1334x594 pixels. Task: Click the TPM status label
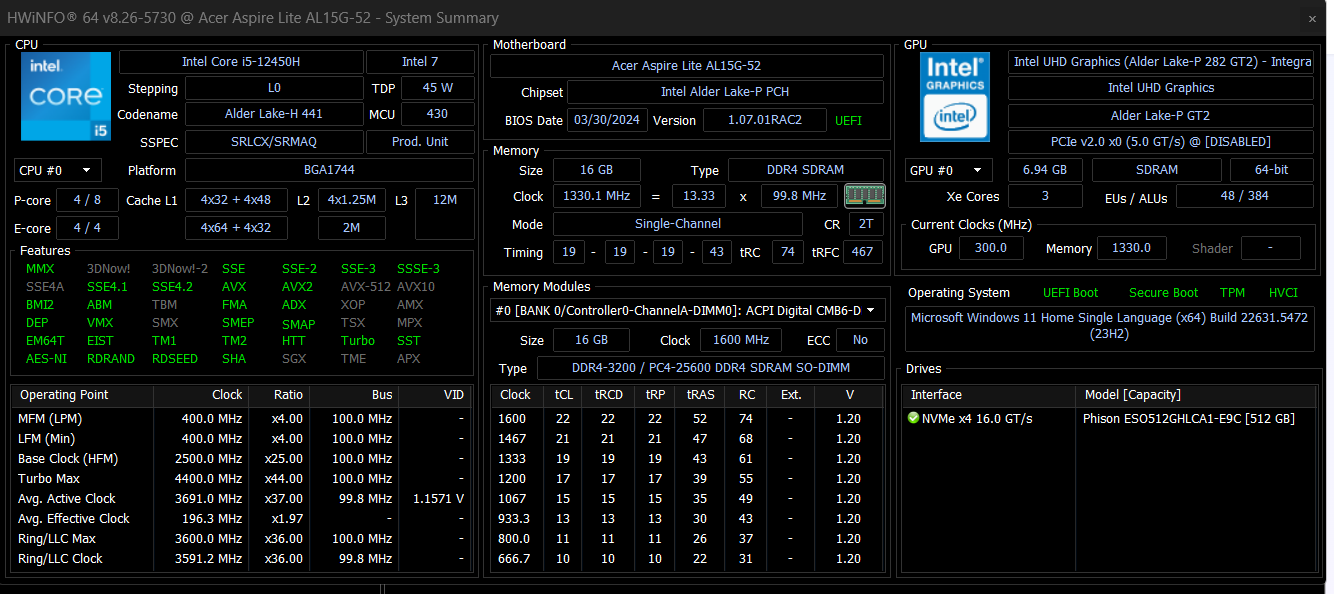coord(1232,293)
